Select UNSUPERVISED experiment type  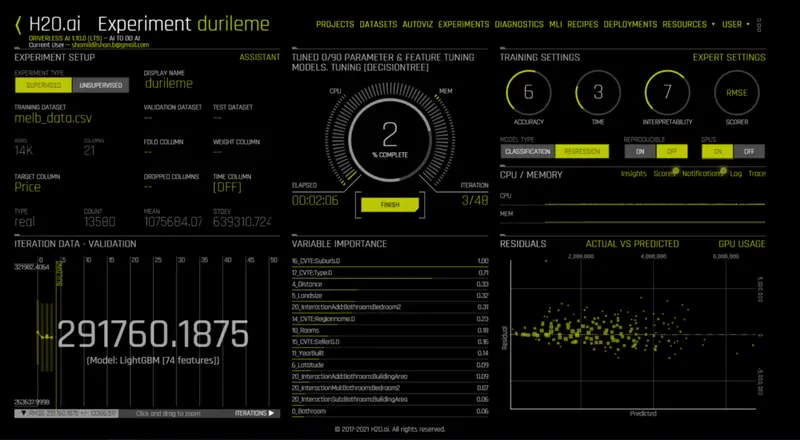click(101, 85)
